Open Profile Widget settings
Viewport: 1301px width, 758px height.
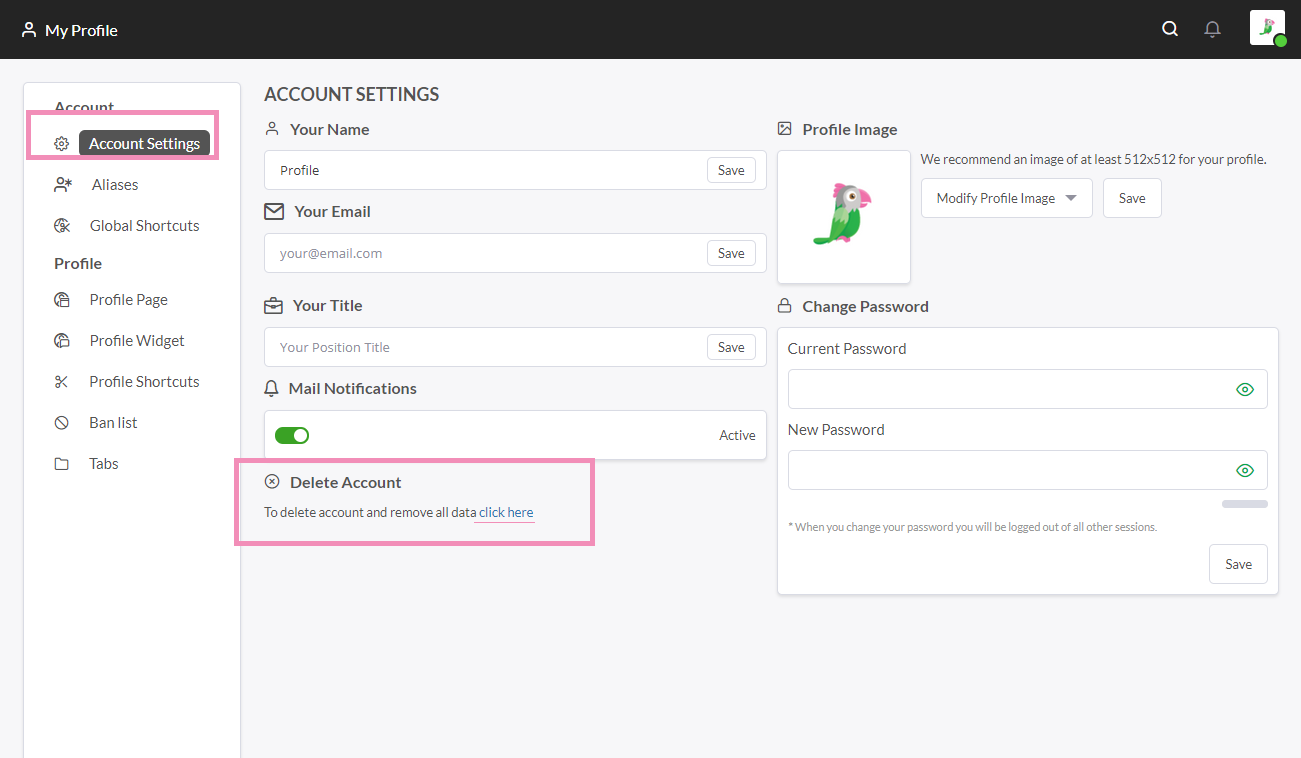137,341
